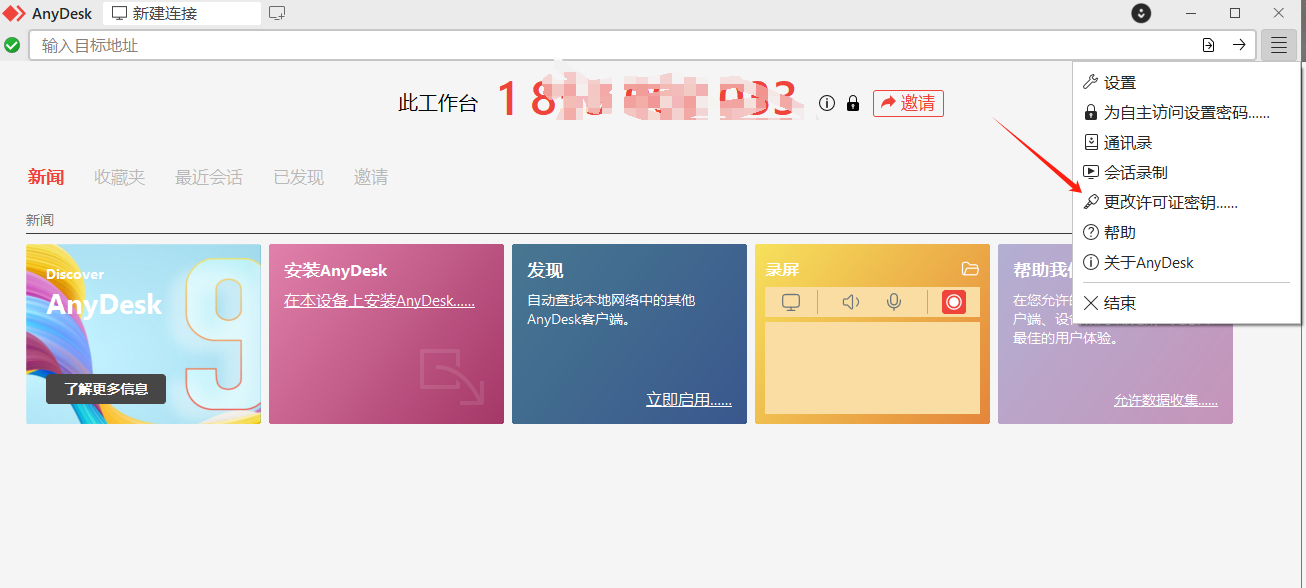Image resolution: width=1306 pixels, height=588 pixels.
Task: Switch to the 收藏夹 tab
Action: tap(120, 177)
